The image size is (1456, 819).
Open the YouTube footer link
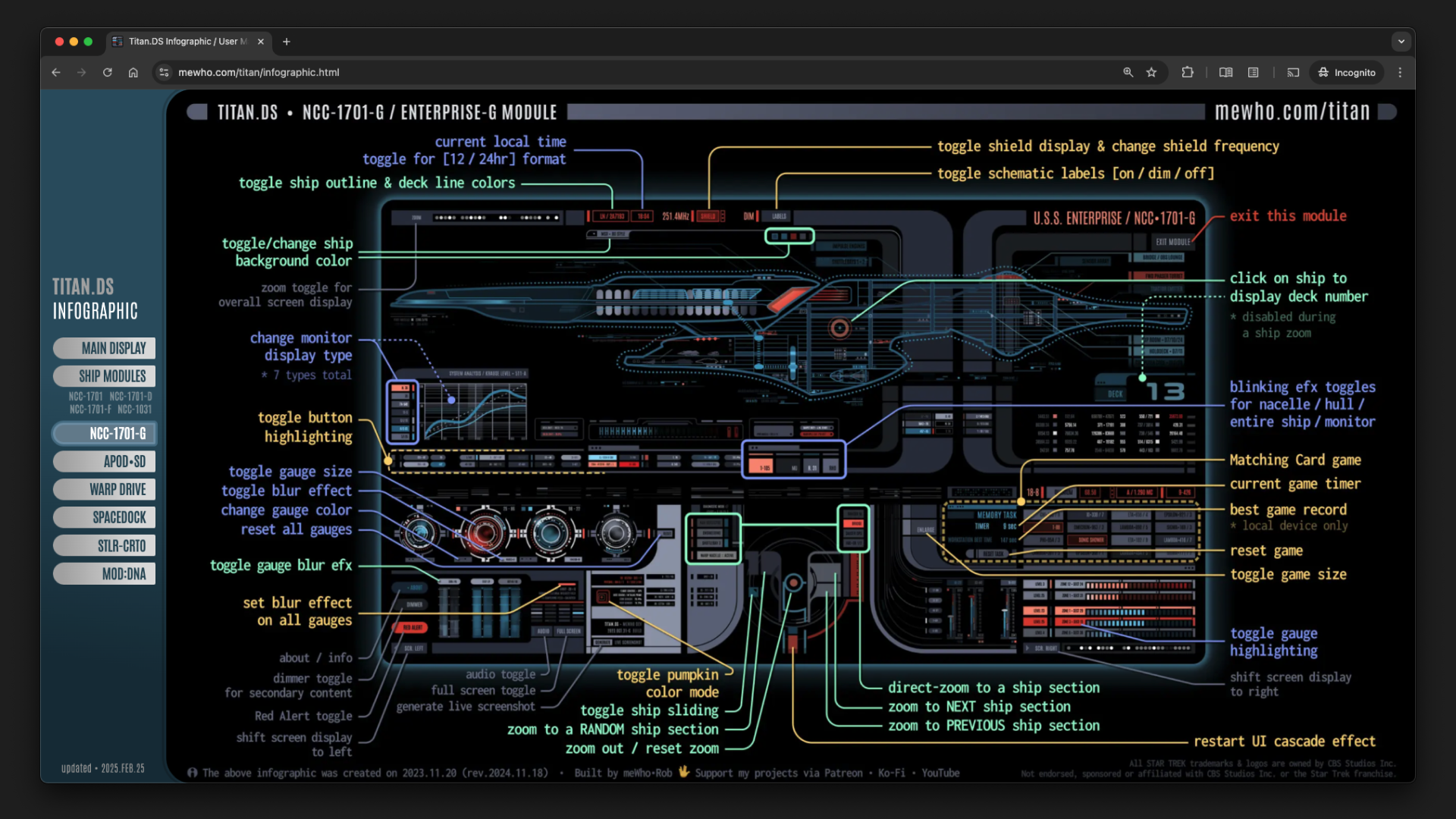point(940,773)
